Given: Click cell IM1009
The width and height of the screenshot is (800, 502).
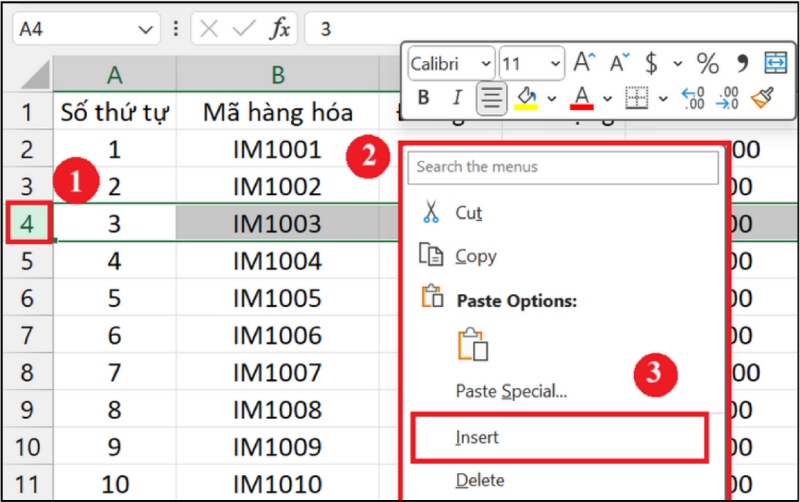Looking at the screenshot, I should (278, 447).
